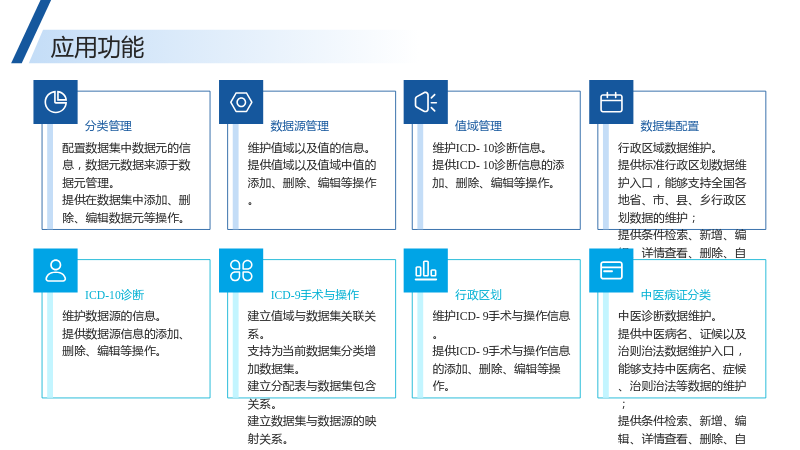This screenshot has width=800, height=450.
Task: Click the speaker icon above 值域管理
Action: [x=426, y=102]
